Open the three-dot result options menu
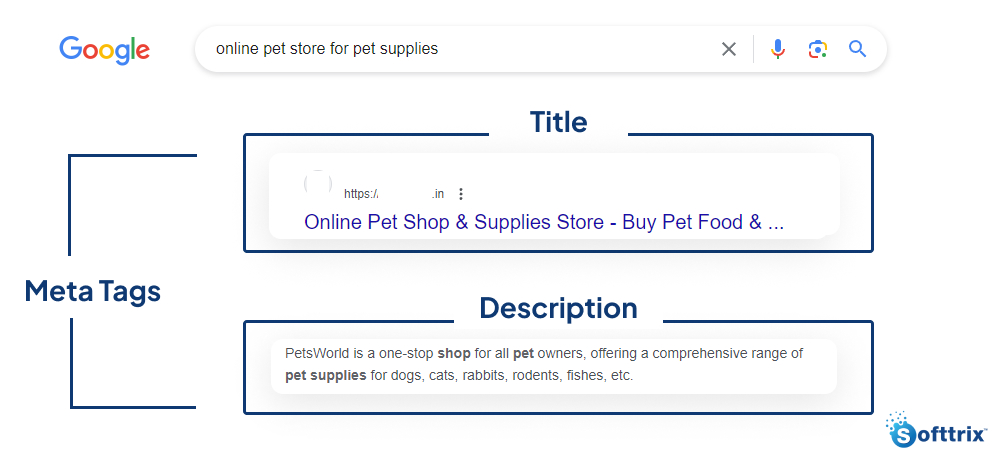Viewport: 1000px width, 457px height. pos(461,194)
